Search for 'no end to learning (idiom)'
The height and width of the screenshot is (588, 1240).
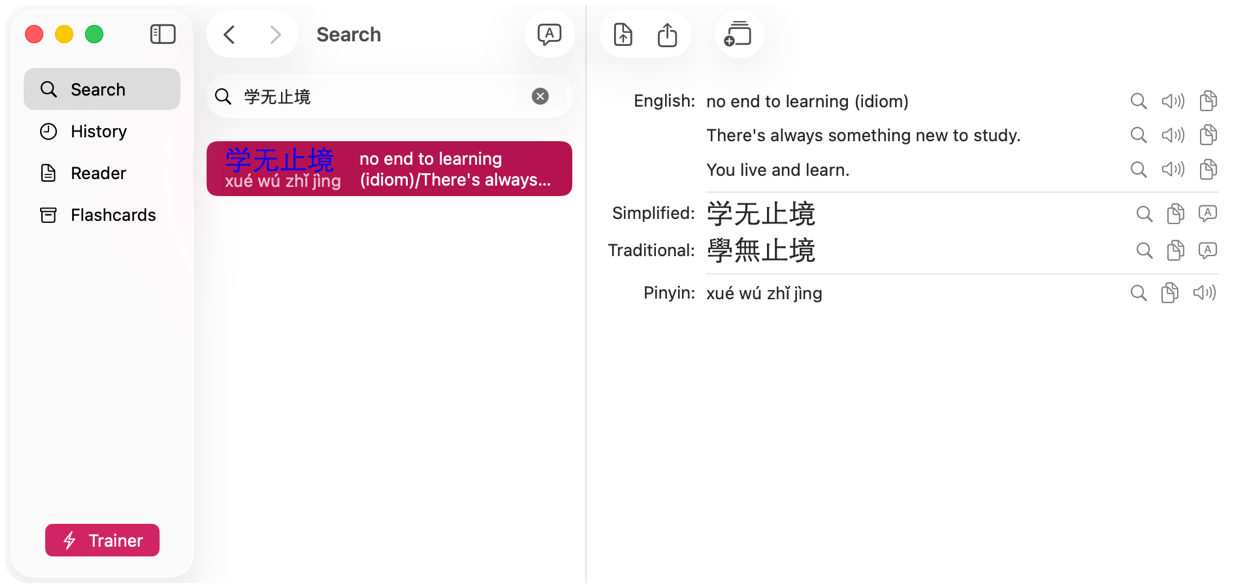[x=1138, y=101]
